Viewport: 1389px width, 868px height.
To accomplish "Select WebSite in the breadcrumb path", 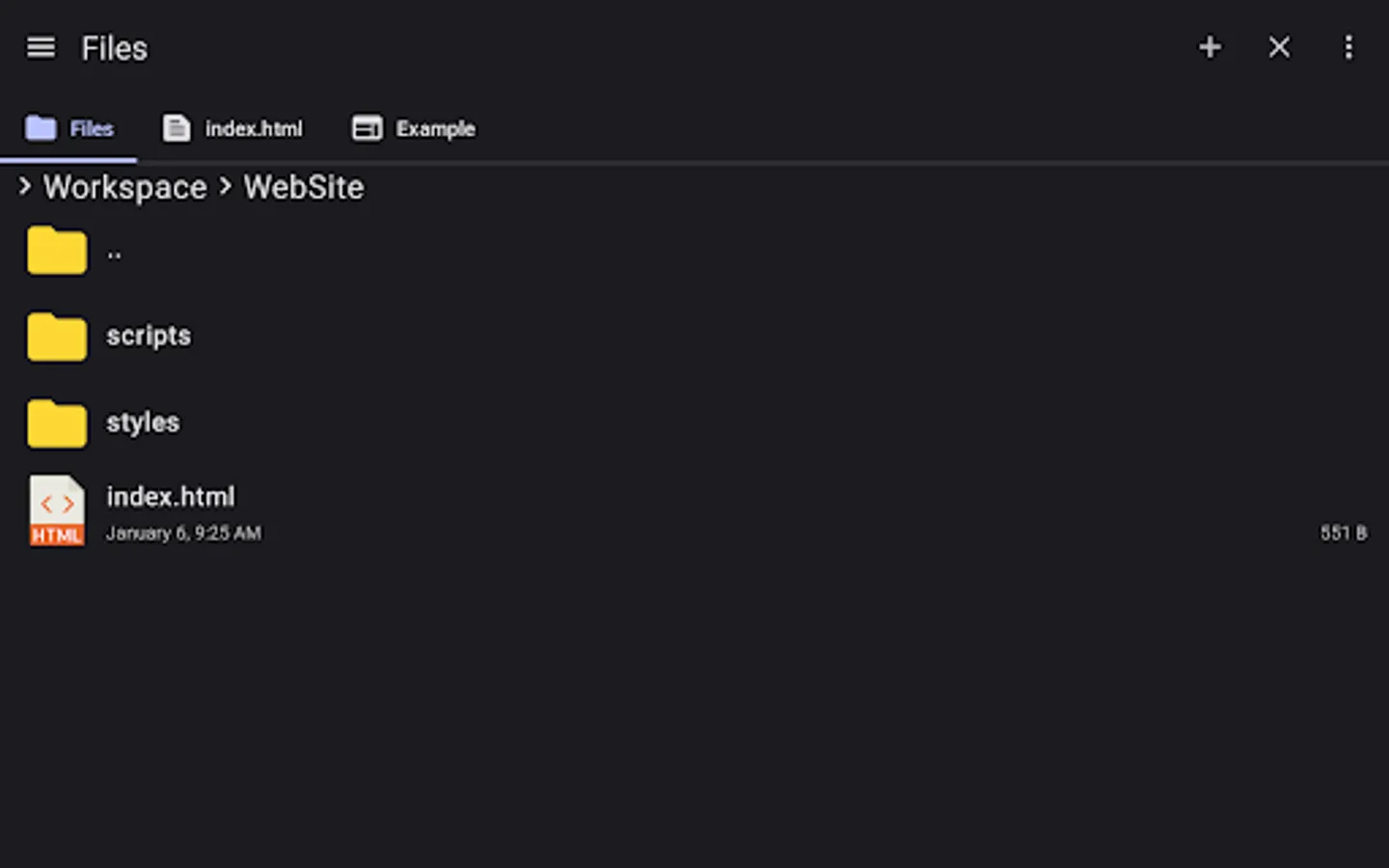I will (x=303, y=187).
